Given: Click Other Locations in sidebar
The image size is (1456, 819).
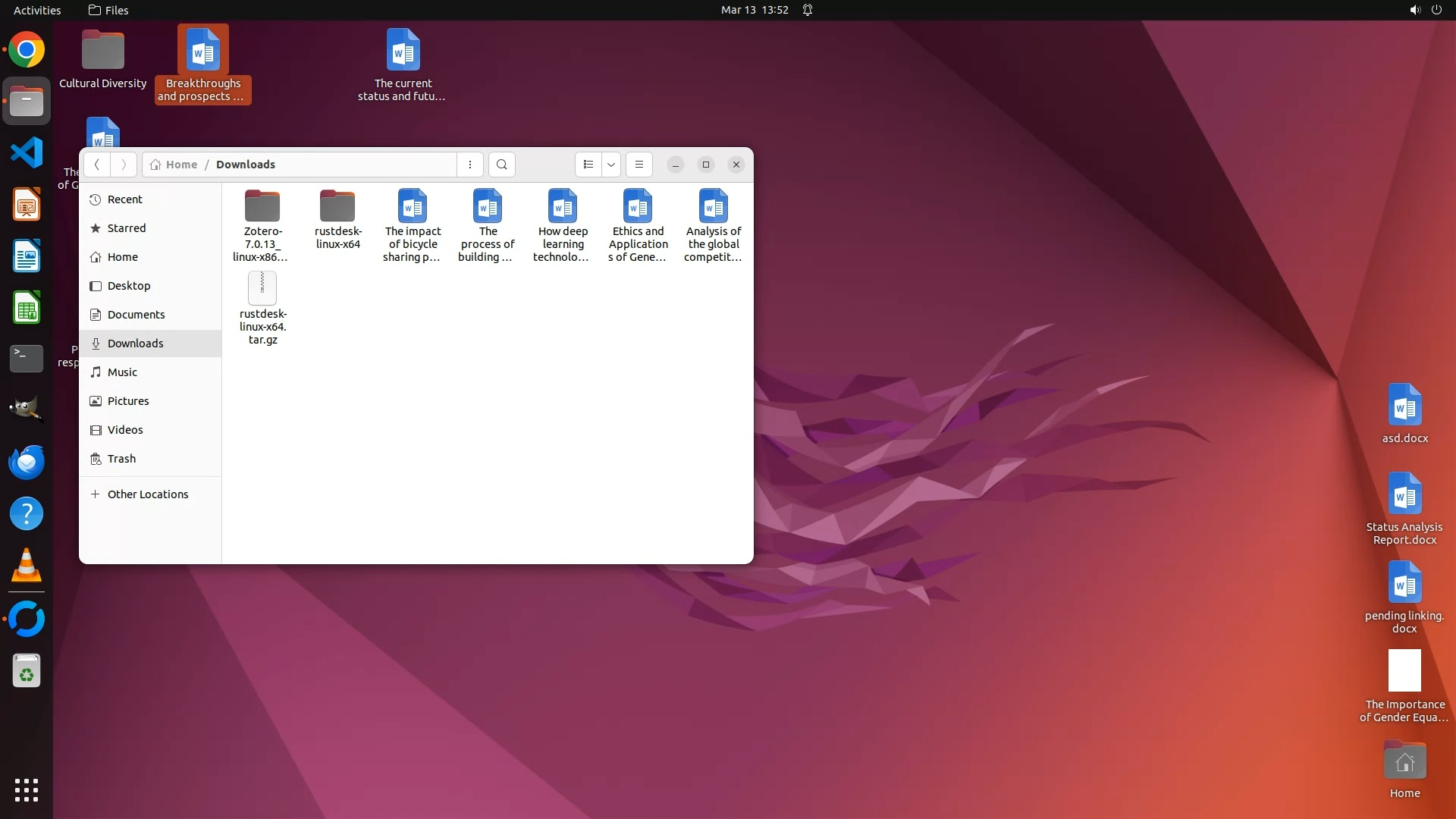Looking at the screenshot, I should 147,494.
